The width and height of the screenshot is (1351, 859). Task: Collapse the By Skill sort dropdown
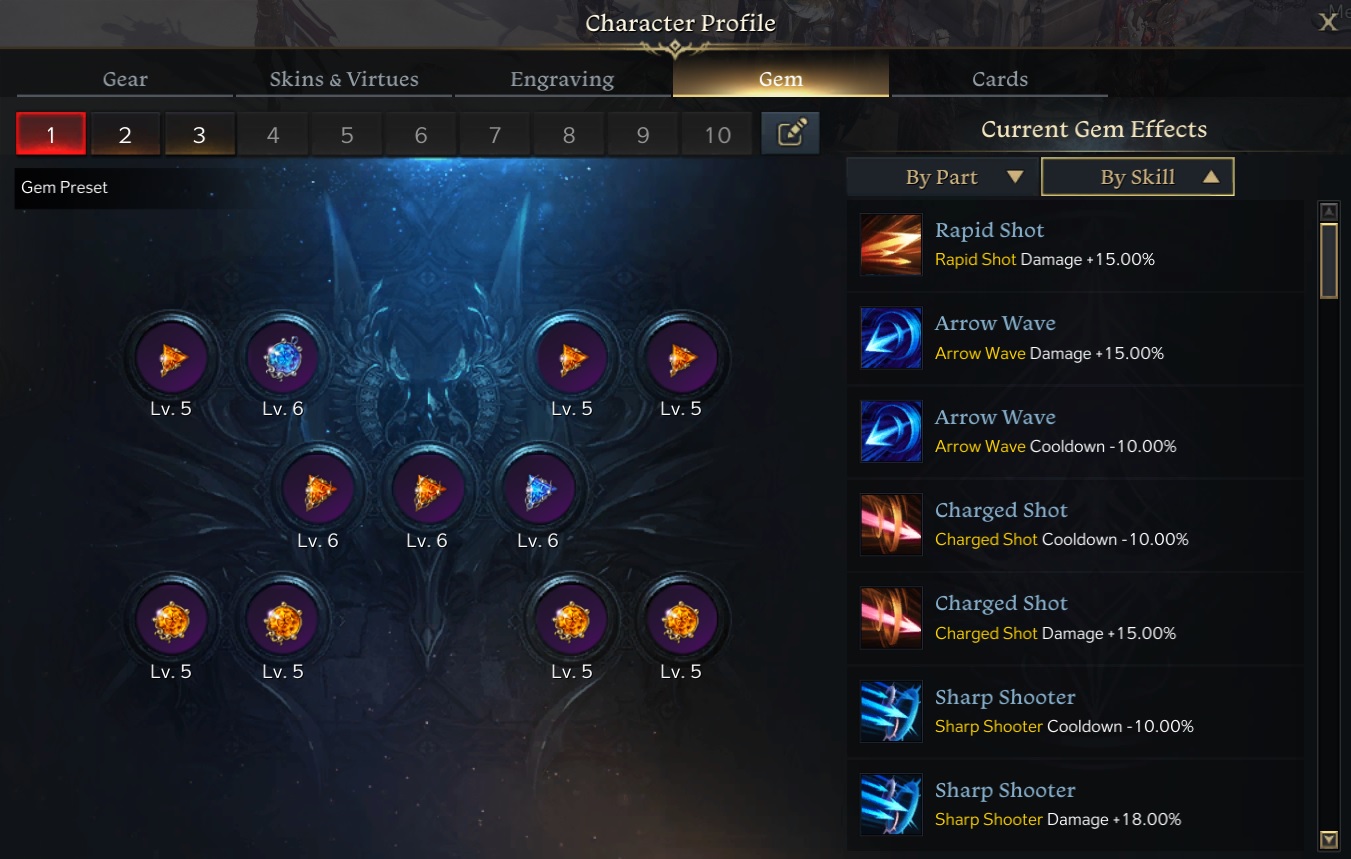point(1138,177)
